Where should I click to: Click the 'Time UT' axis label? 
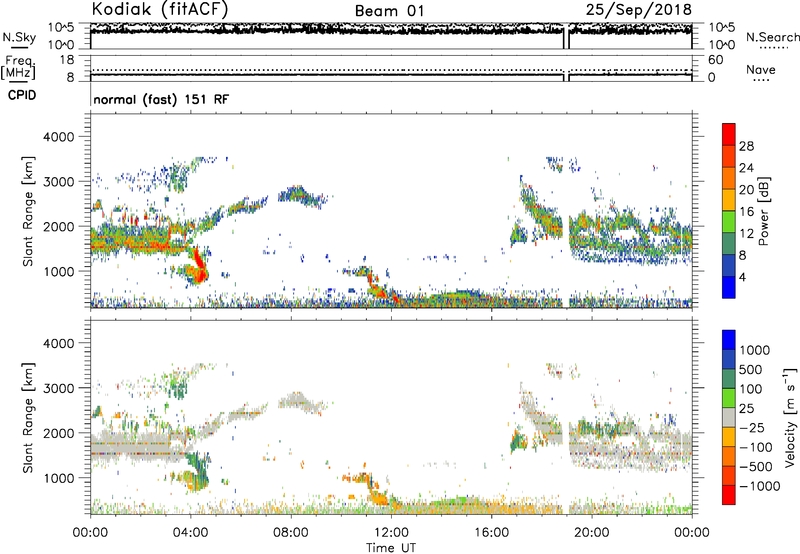point(391,547)
